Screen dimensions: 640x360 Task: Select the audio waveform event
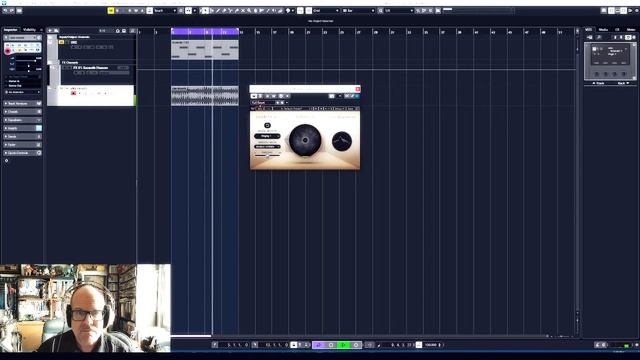[205, 96]
